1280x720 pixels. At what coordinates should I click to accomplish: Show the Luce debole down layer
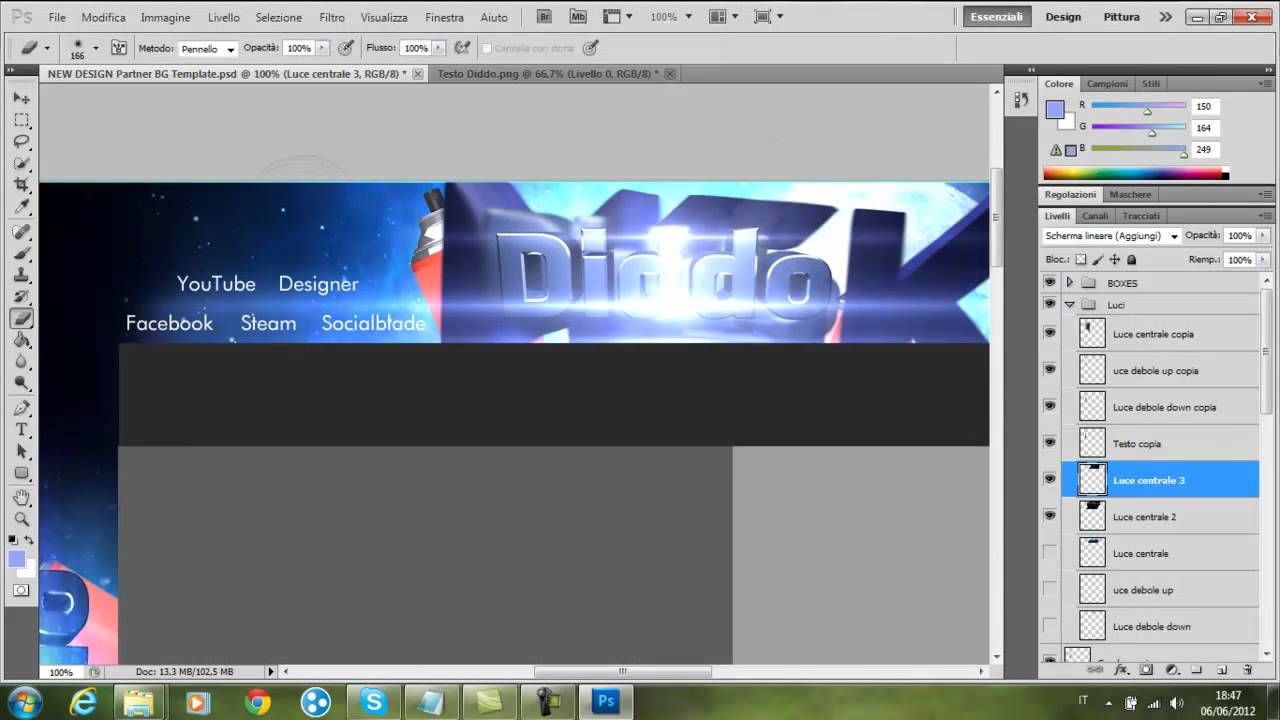(x=1049, y=625)
